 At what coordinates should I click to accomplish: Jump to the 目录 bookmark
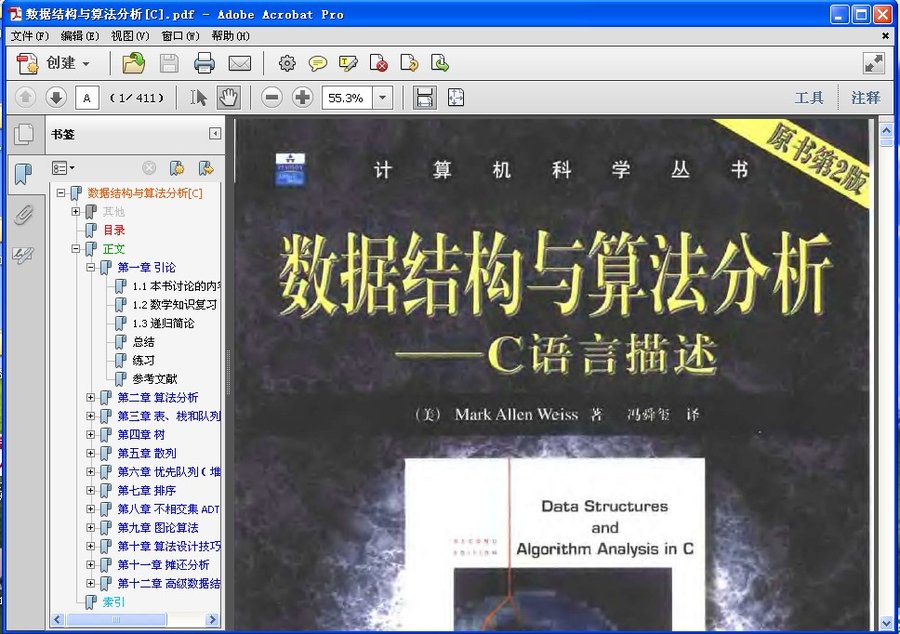coord(114,230)
